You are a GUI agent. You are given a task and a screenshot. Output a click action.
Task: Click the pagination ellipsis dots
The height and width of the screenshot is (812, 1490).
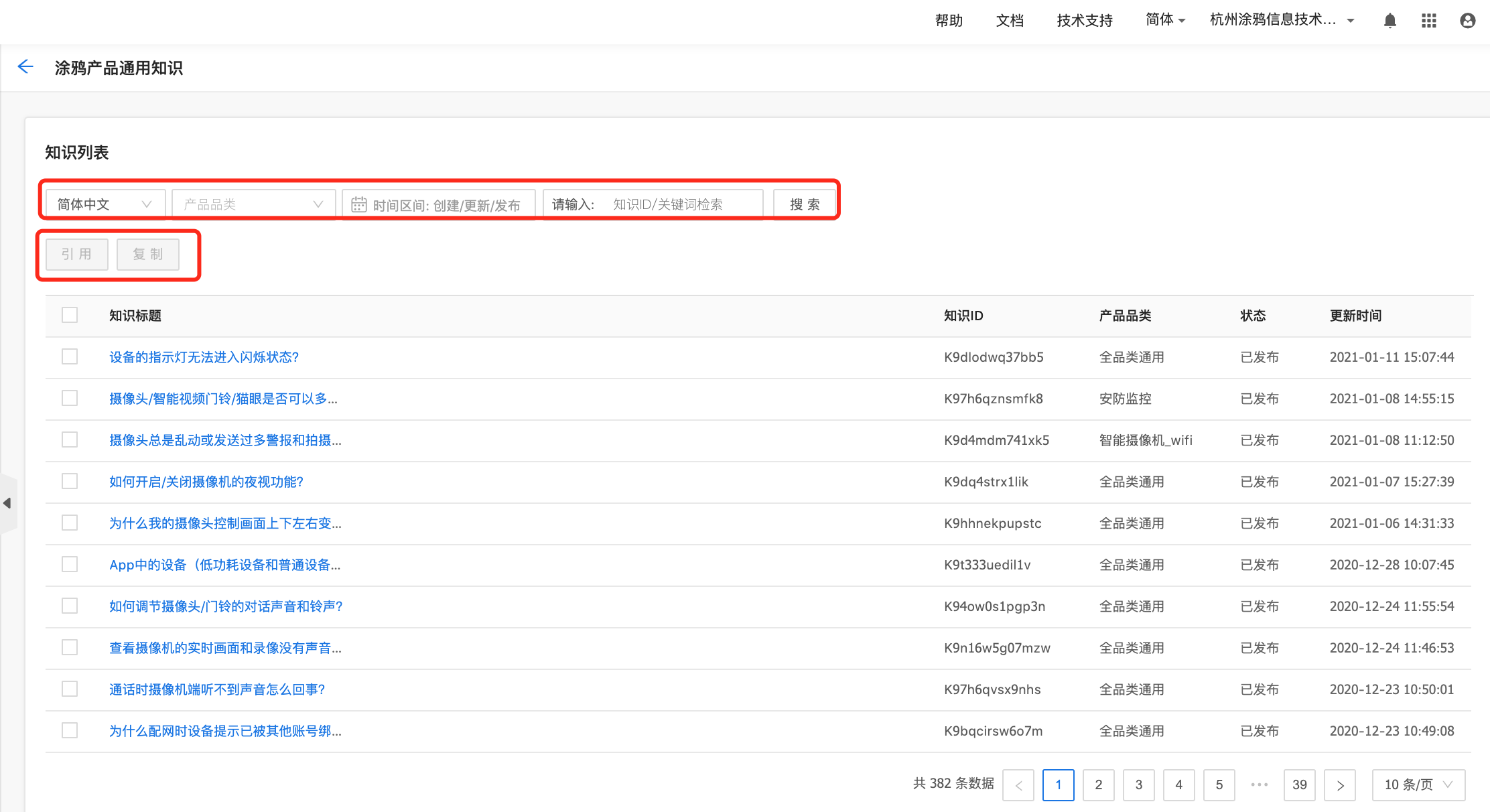pos(1260,785)
